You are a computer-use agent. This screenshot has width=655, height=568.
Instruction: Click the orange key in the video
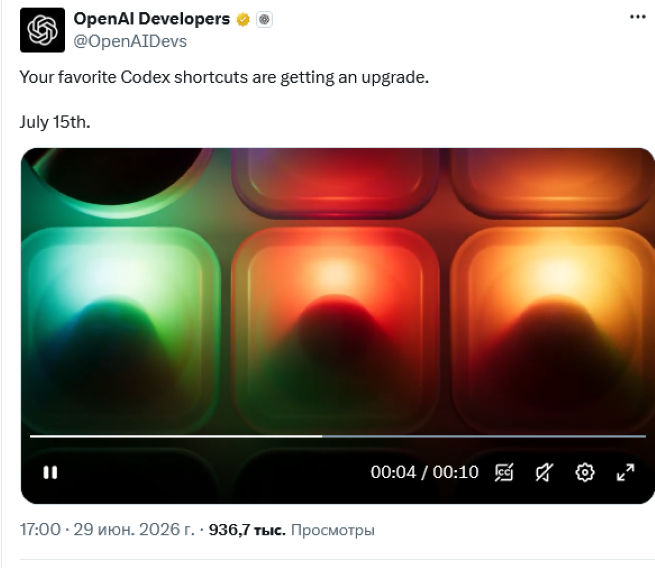click(x=553, y=330)
